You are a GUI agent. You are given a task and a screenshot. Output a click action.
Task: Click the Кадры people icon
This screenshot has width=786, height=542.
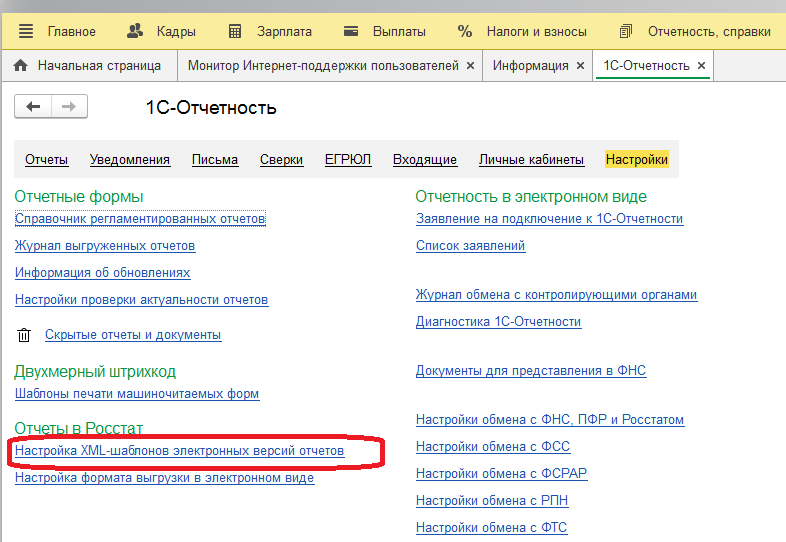[134, 31]
